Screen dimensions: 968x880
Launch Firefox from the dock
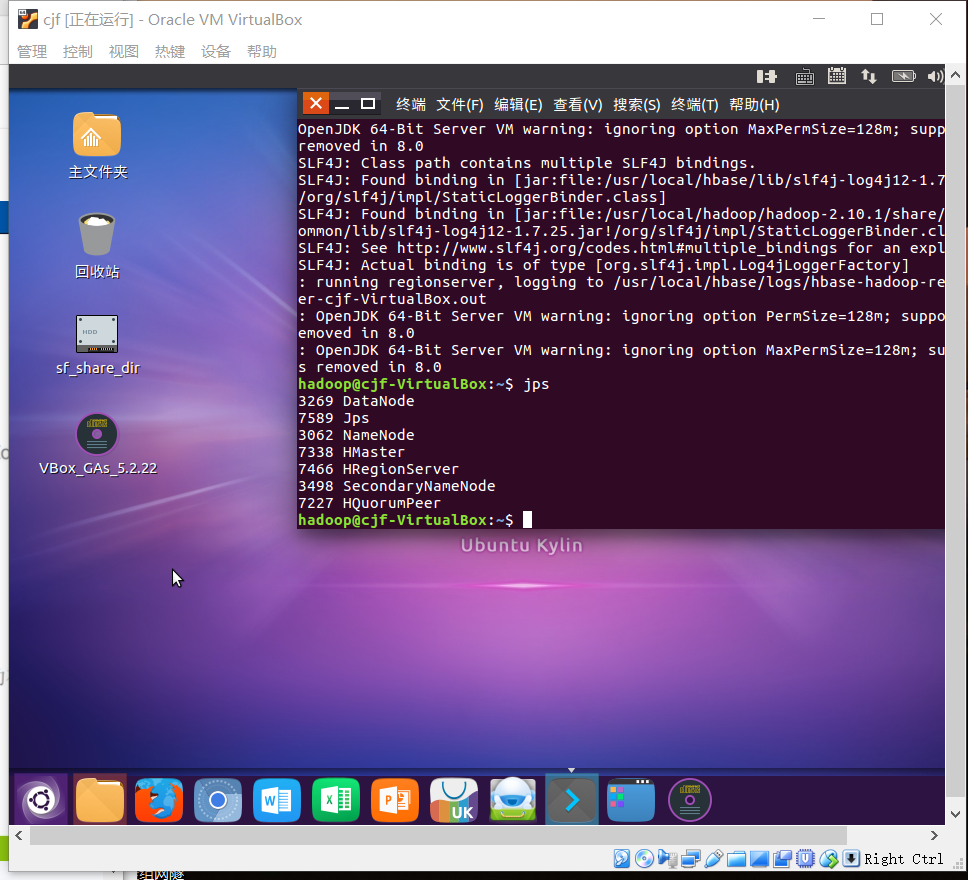pyautogui.click(x=159, y=800)
